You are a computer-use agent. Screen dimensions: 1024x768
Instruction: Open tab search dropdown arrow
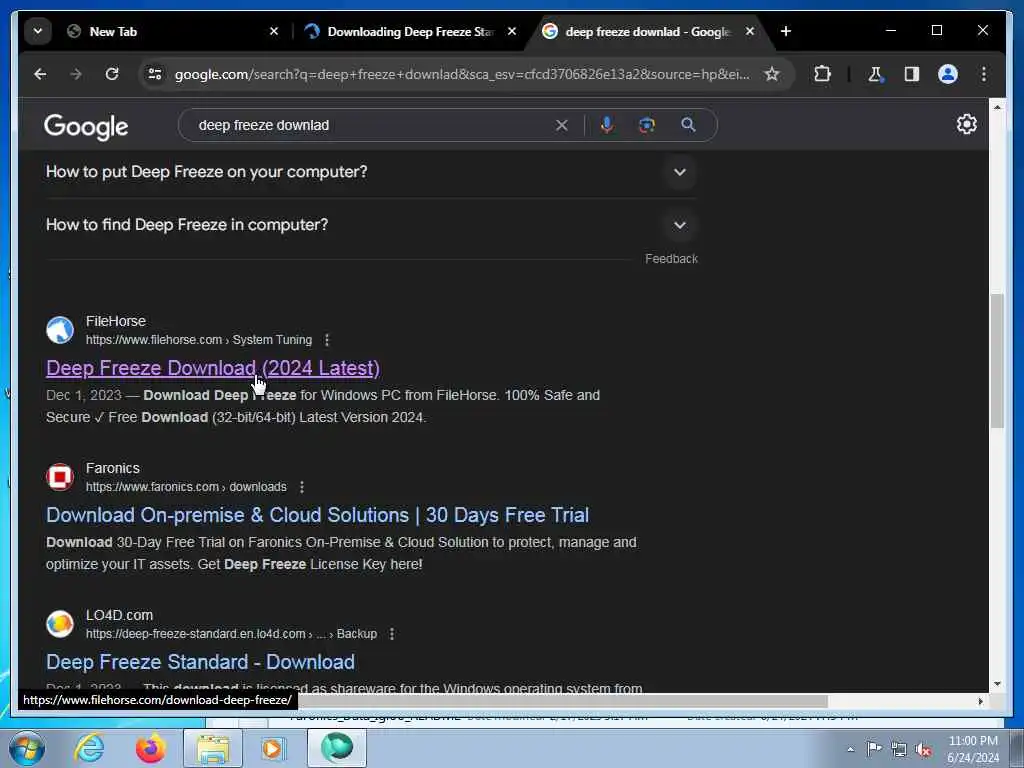tap(38, 31)
